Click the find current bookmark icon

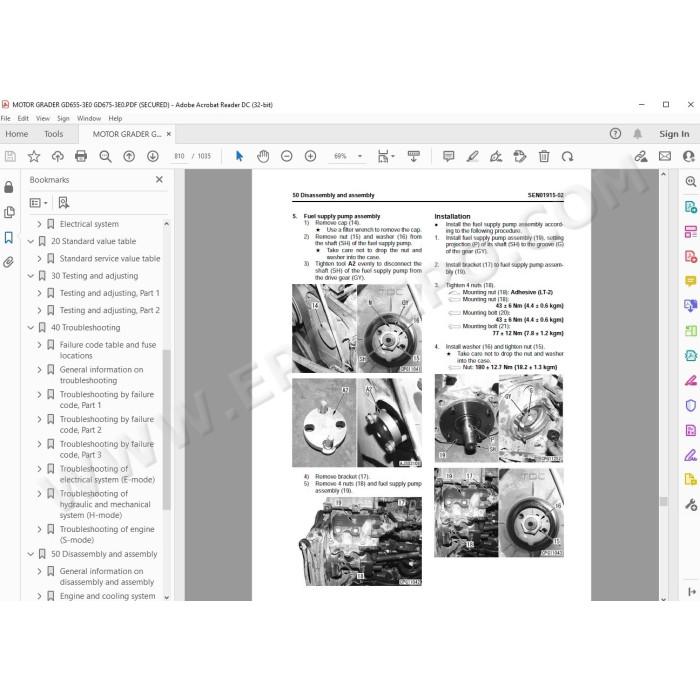pos(64,203)
